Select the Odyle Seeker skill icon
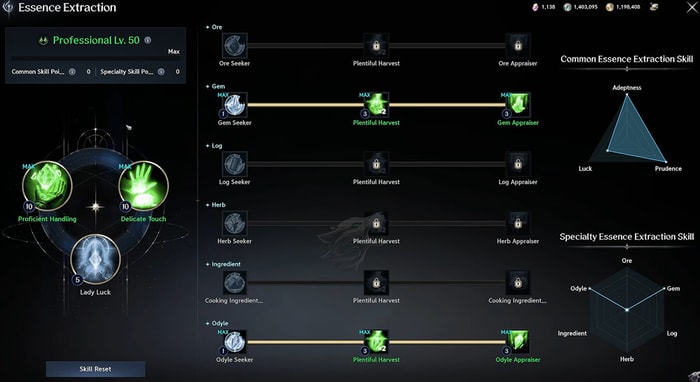Image resolution: width=700 pixels, height=382 pixels. click(x=234, y=342)
